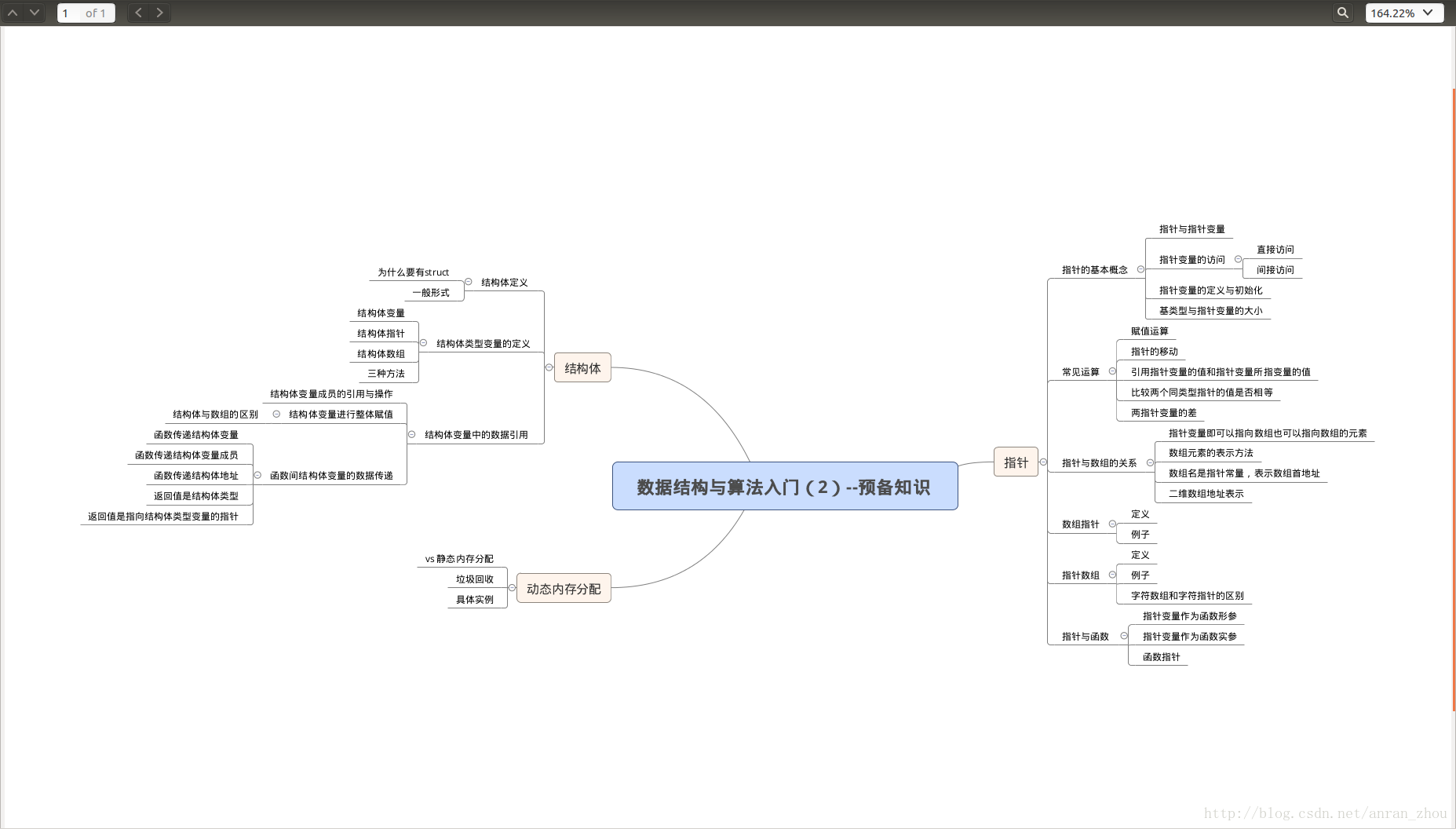Click the 指针与指针变量 topic

(x=1192, y=229)
